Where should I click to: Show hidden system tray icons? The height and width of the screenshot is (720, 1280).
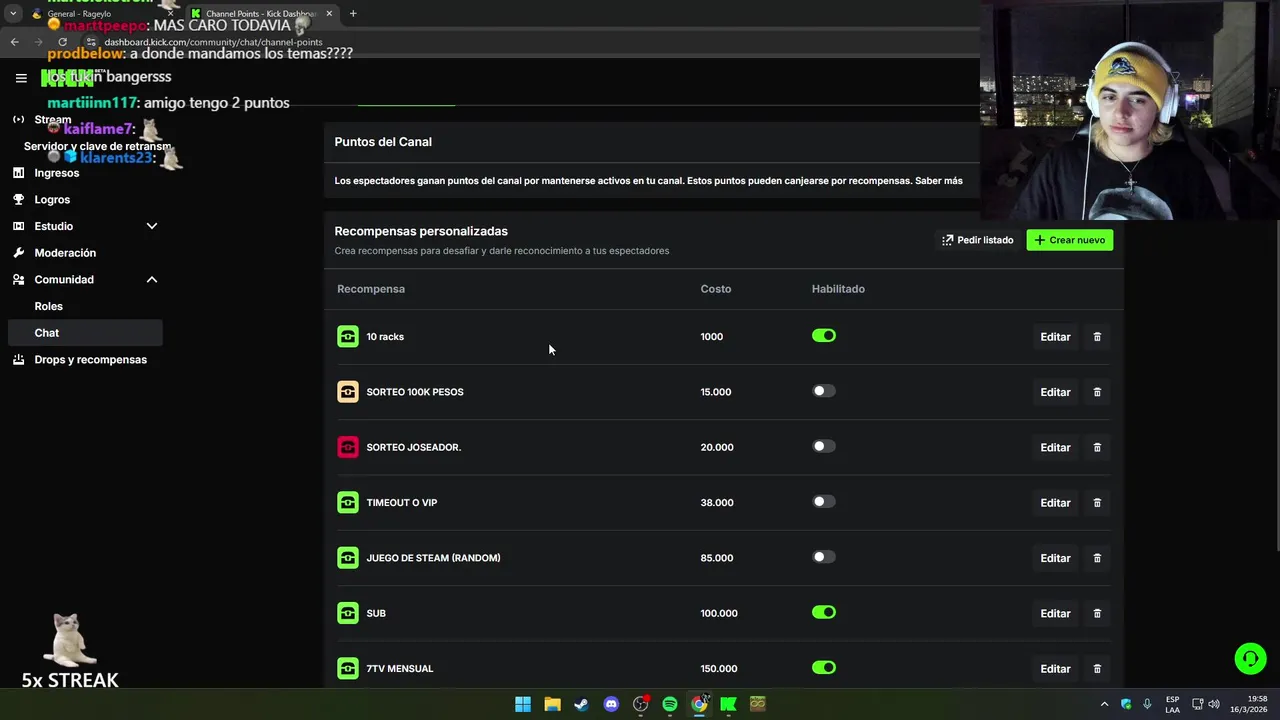click(x=1104, y=704)
